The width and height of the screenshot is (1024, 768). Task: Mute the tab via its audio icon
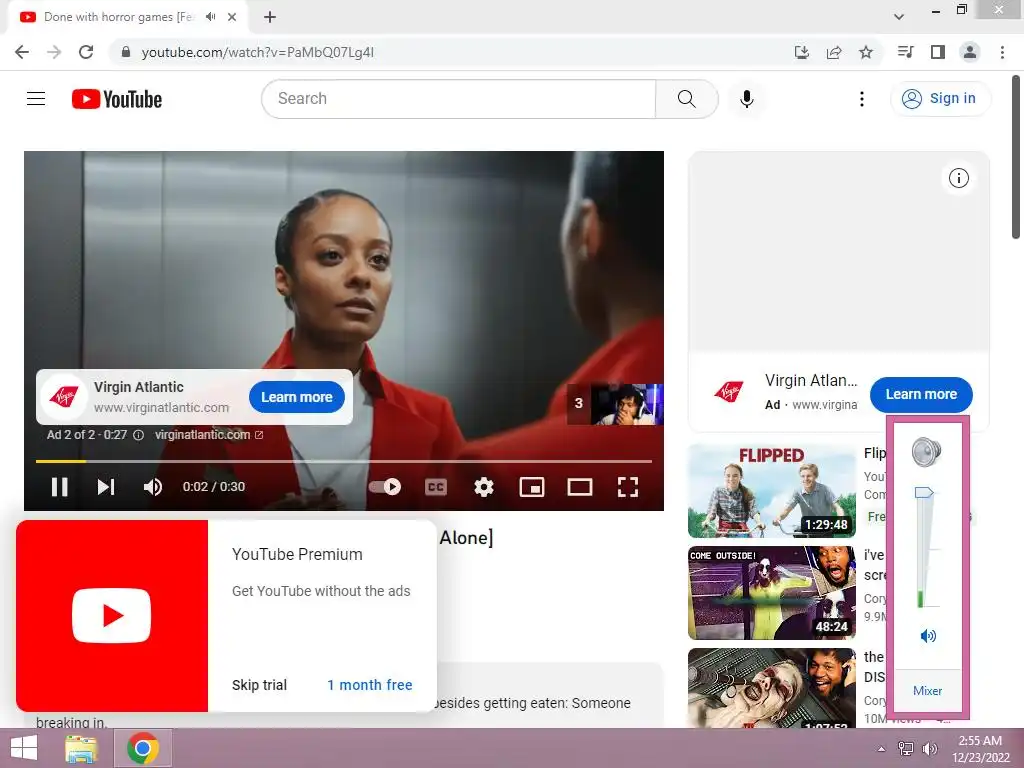[210, 17]
